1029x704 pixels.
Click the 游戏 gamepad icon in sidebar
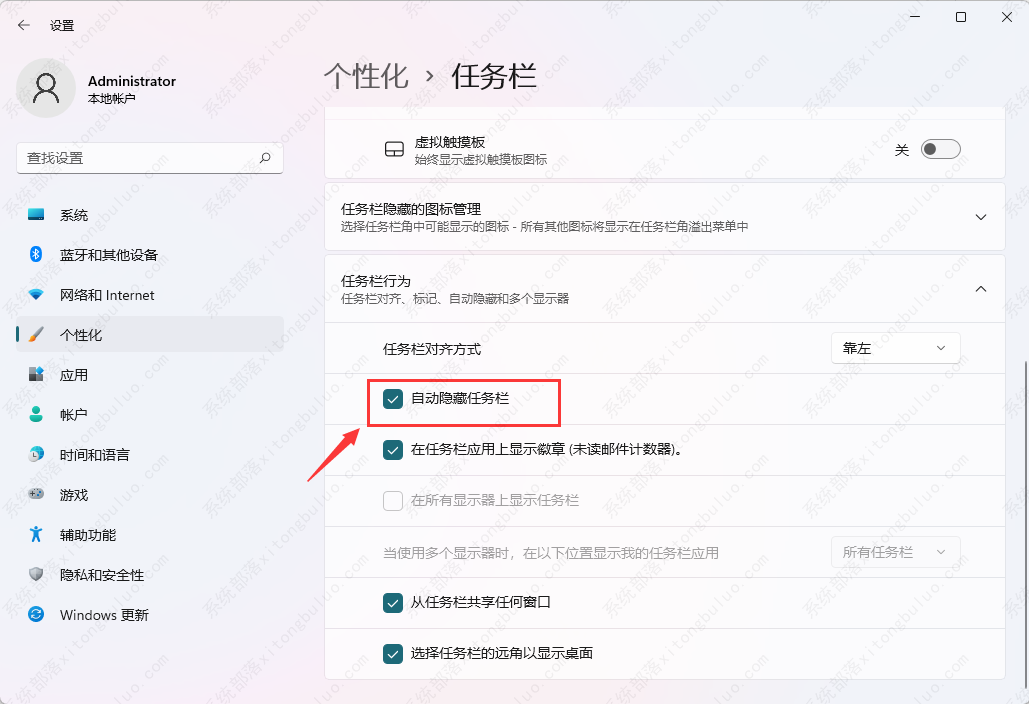(x=36, y=495)
